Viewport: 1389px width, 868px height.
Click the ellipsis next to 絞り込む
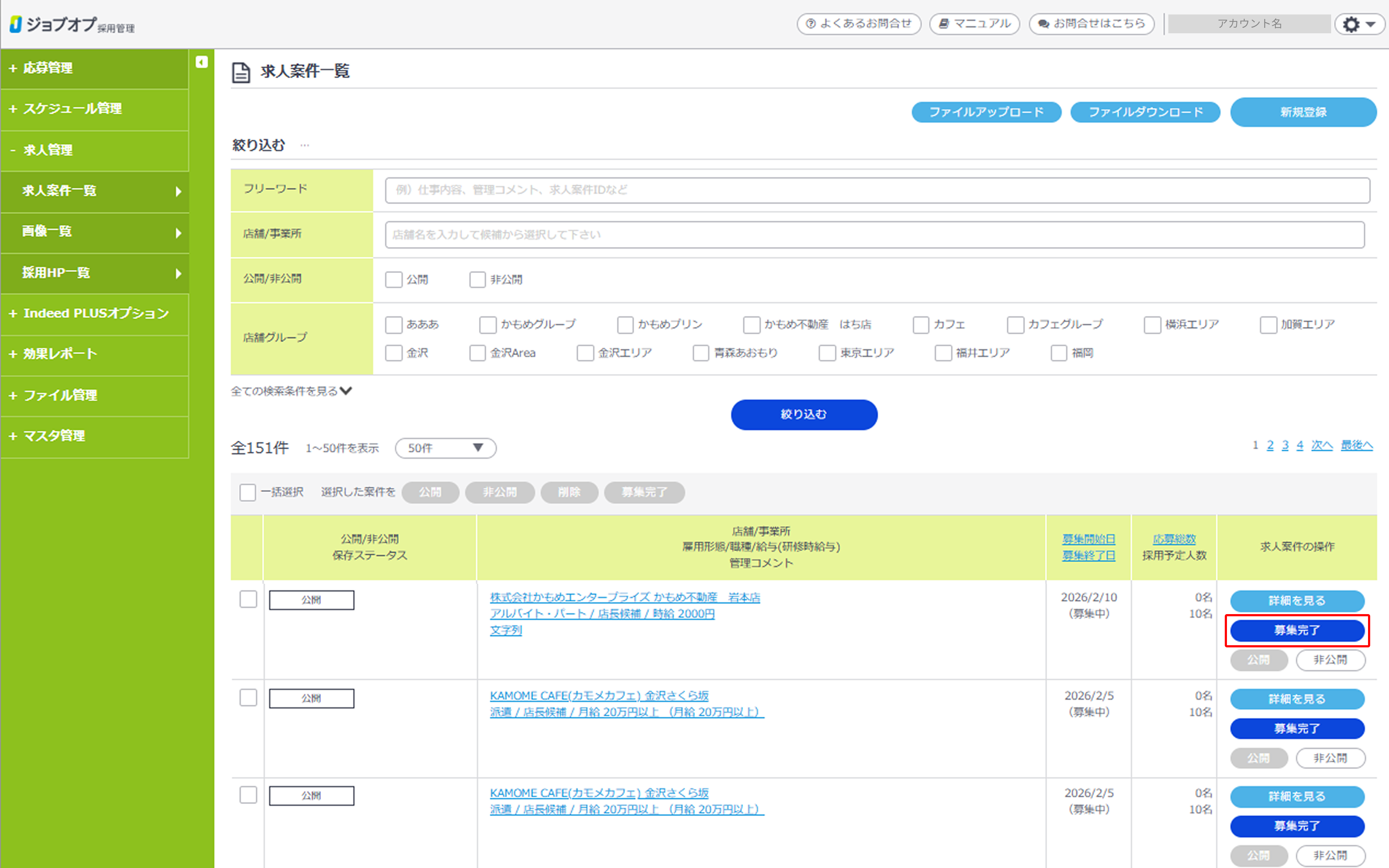(x=305, y=145)
